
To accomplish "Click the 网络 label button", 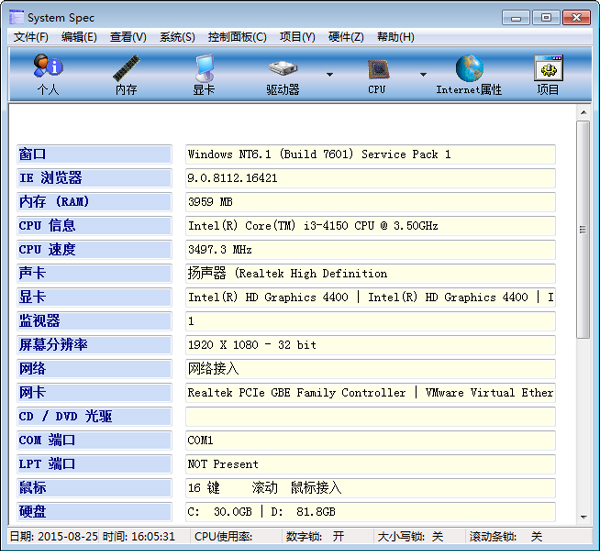I will click(94, 368).
